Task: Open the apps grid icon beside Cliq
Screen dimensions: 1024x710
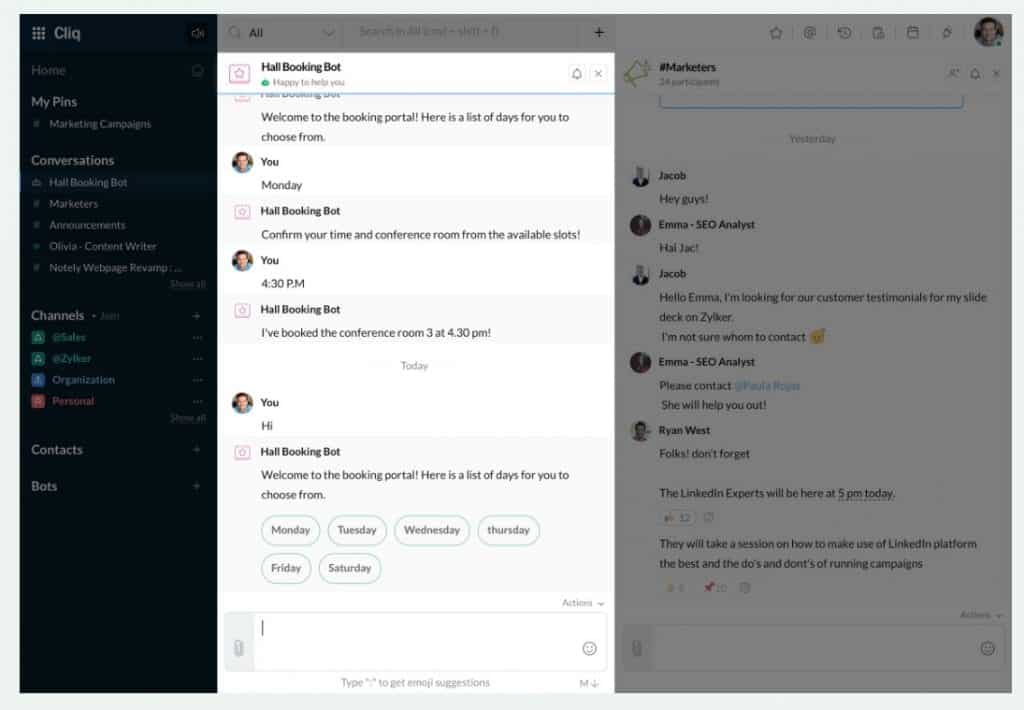Action: (39, 33)
